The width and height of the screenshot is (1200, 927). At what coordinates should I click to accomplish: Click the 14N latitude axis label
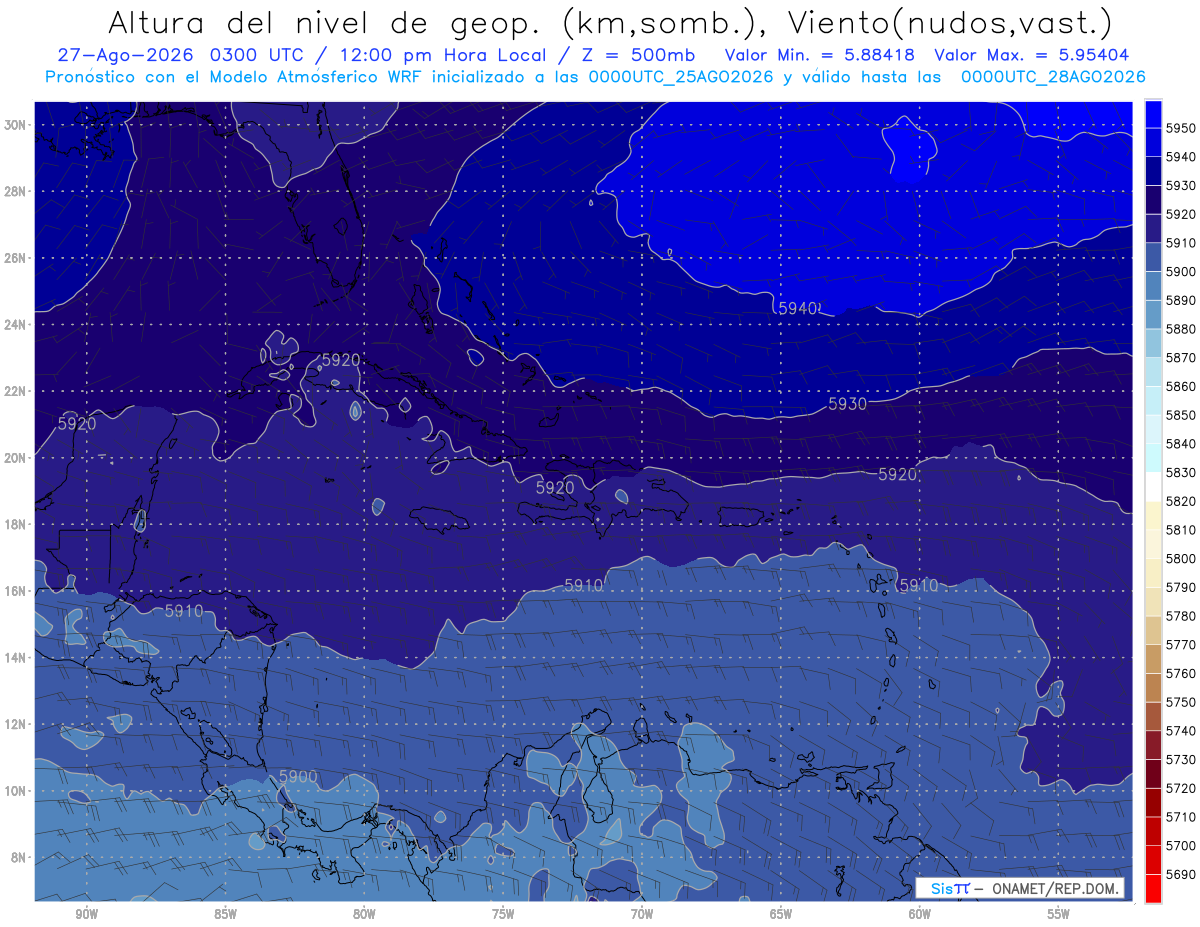tap(15, 658)
